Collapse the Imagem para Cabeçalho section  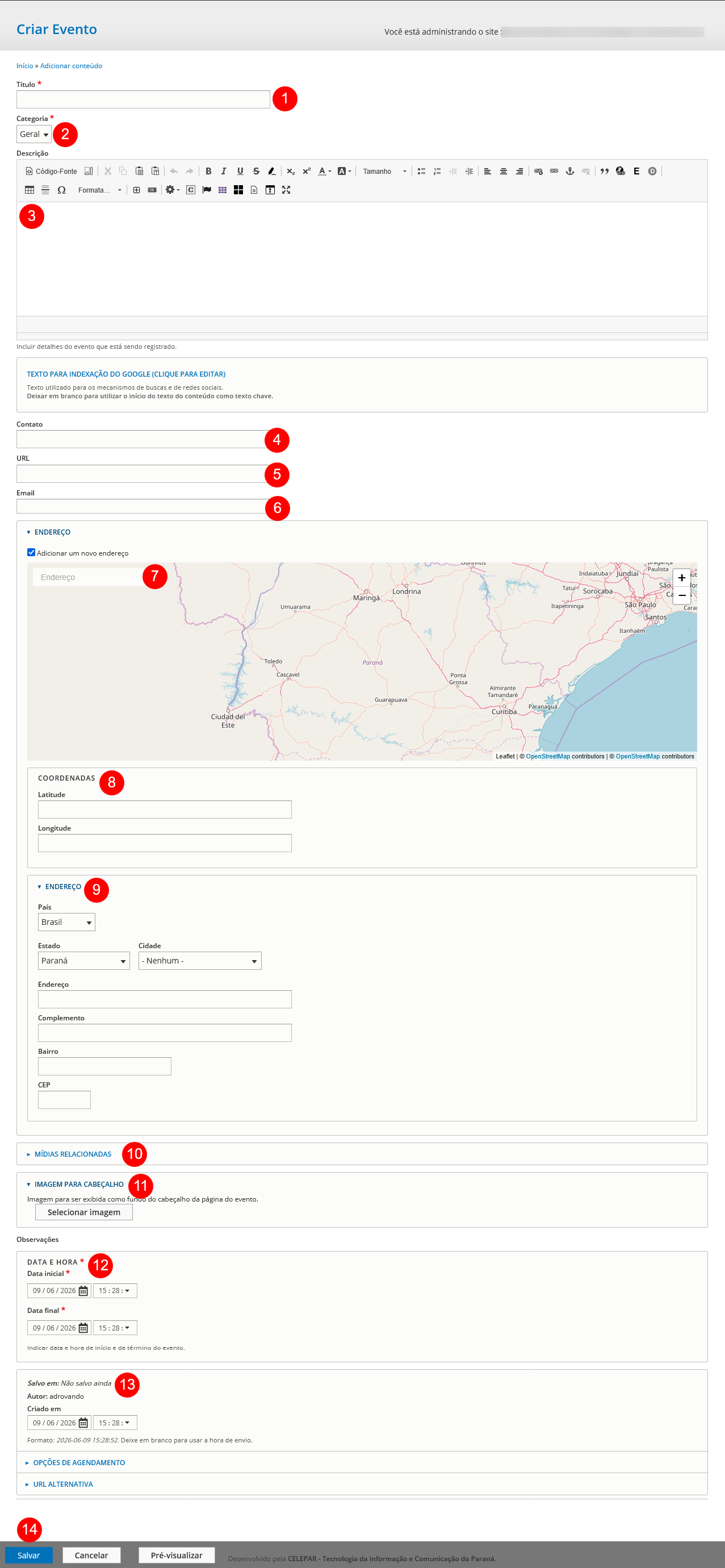78,1185
